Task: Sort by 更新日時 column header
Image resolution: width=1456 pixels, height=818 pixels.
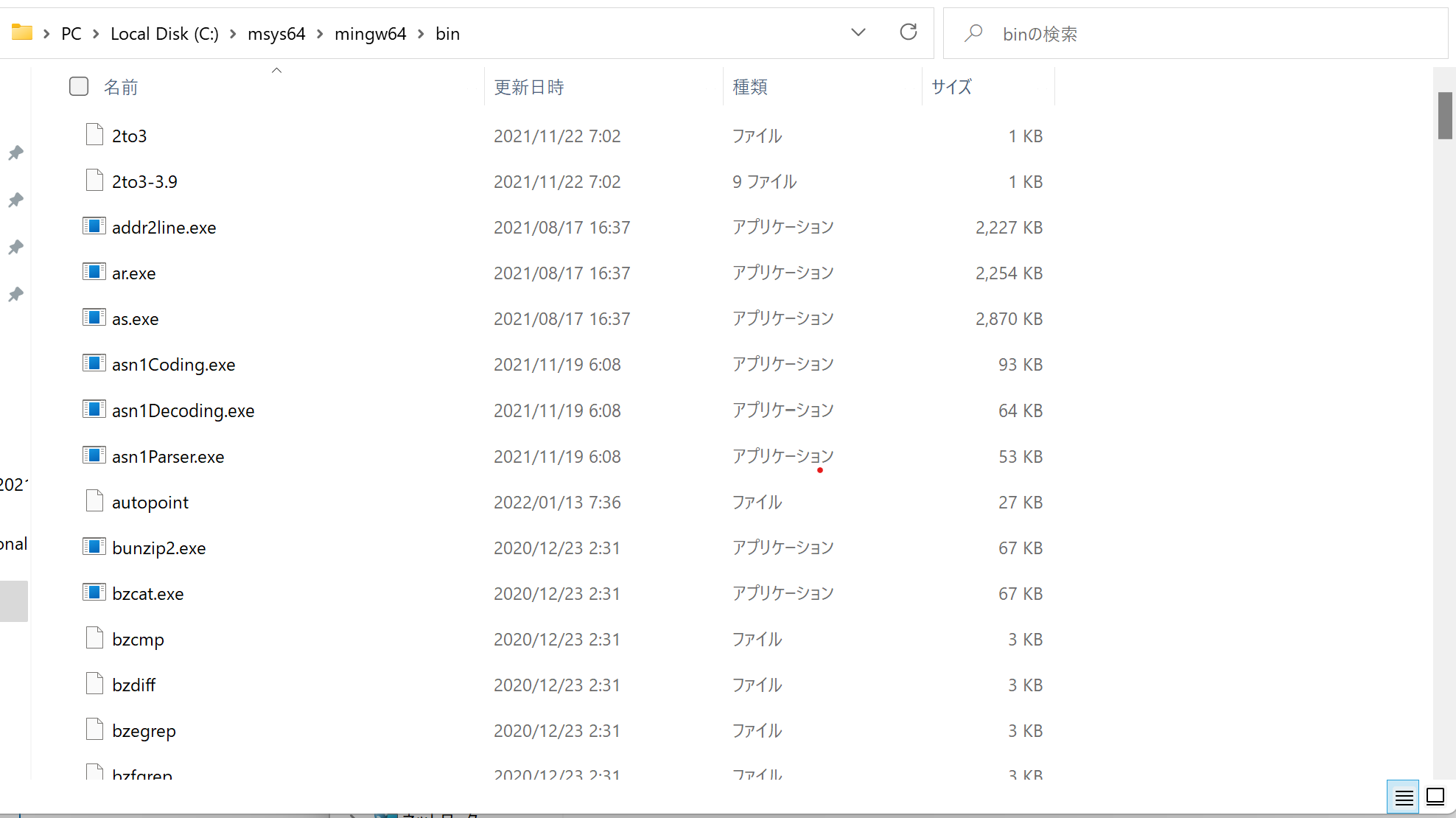Action: click(x=529, y=87)
